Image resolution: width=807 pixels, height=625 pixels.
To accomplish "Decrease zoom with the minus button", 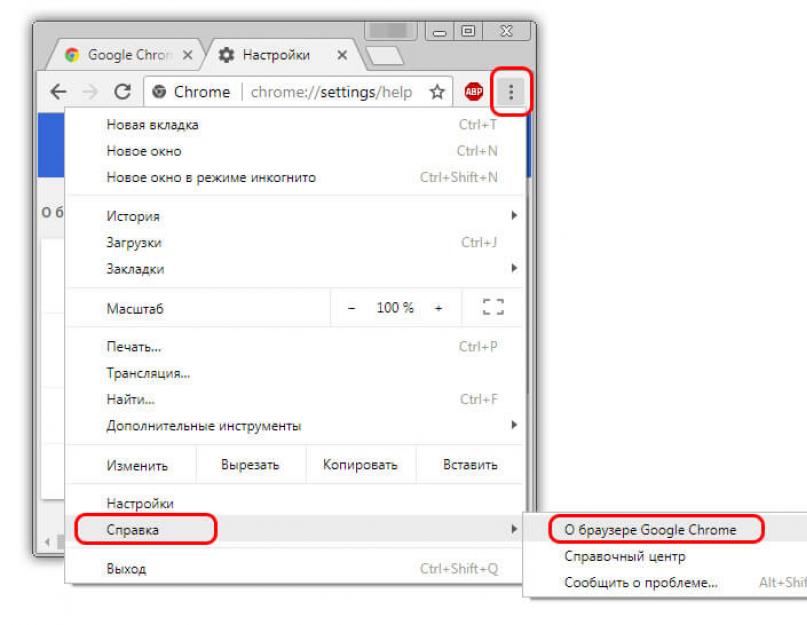I will point(352,308).
